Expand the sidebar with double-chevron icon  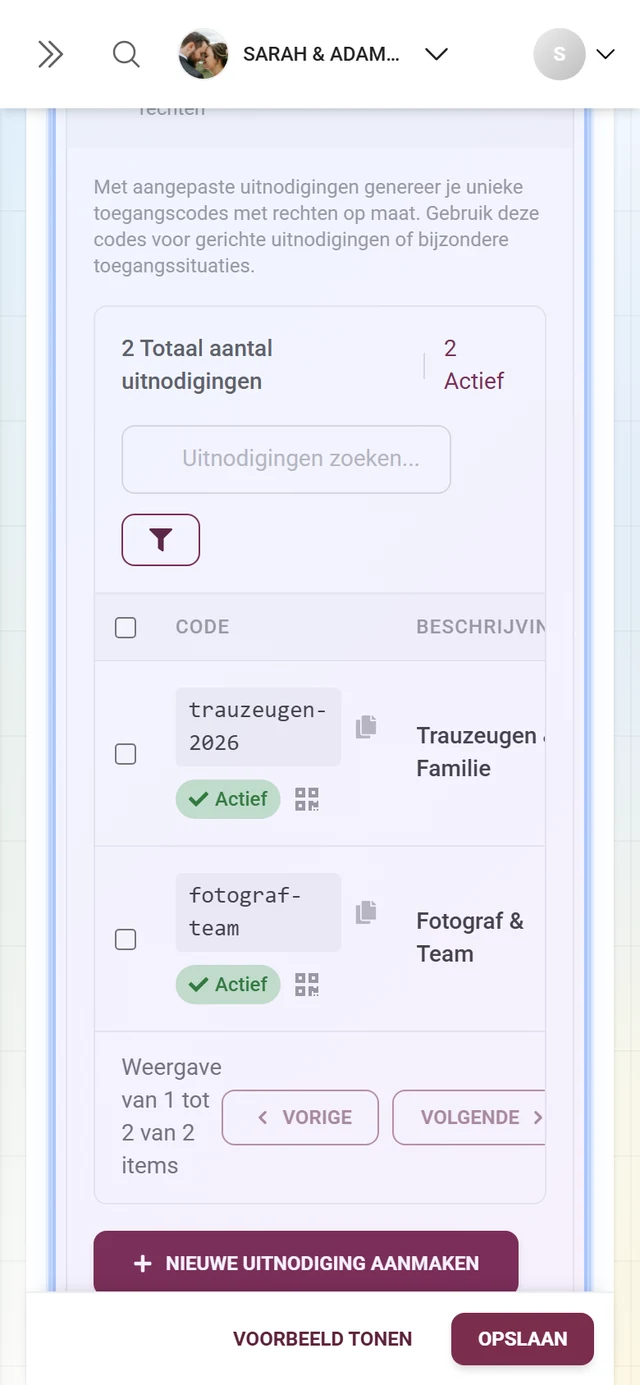50,54
